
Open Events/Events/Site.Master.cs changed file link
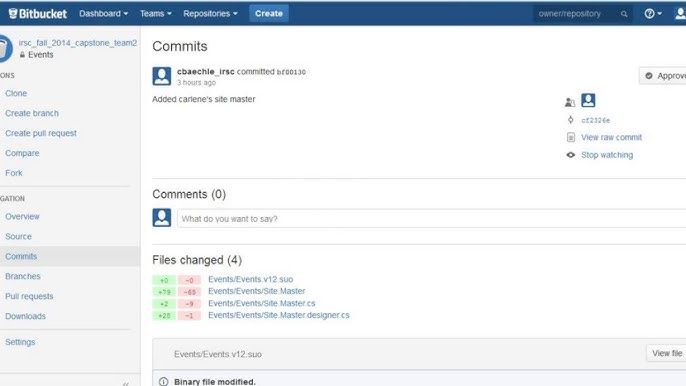[262, 303]
